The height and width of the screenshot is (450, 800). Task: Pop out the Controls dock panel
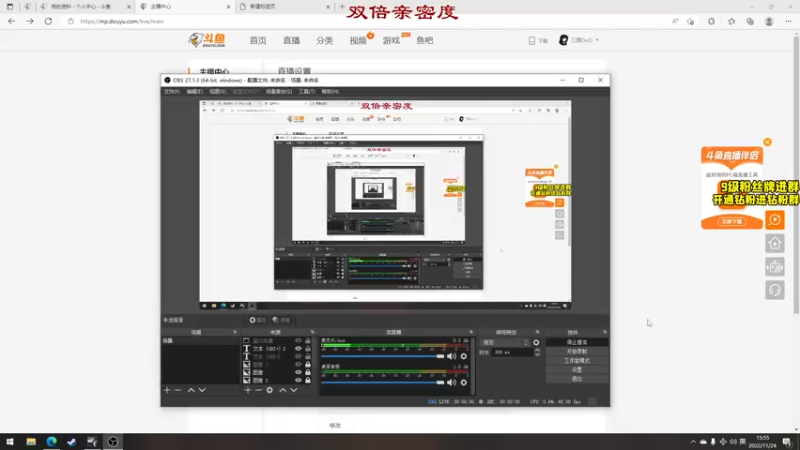pyautogui.click(x=605, y=332)
